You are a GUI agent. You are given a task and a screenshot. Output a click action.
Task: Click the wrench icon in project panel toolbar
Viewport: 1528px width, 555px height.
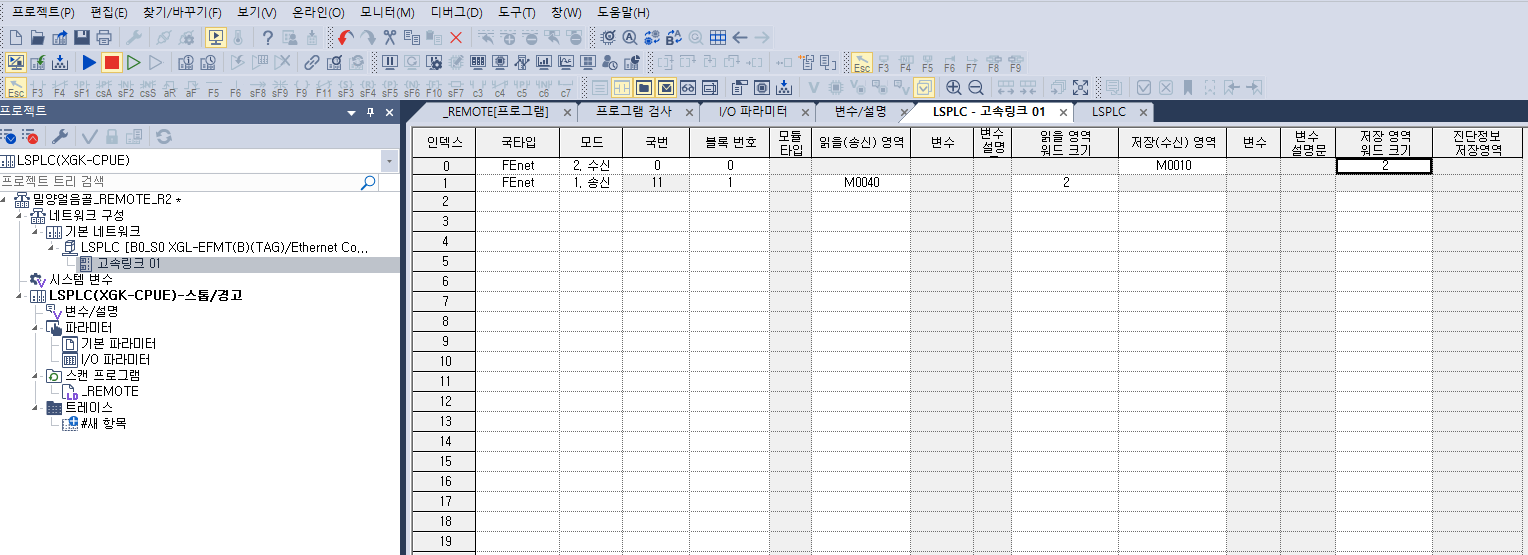click(x=59, y=137)
